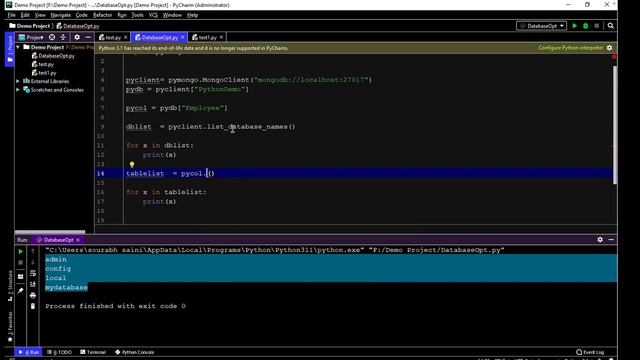This screenshot has width=640, height=360.
Task: Click the intention light bulb on line 13
Action: tap(132, 164)
